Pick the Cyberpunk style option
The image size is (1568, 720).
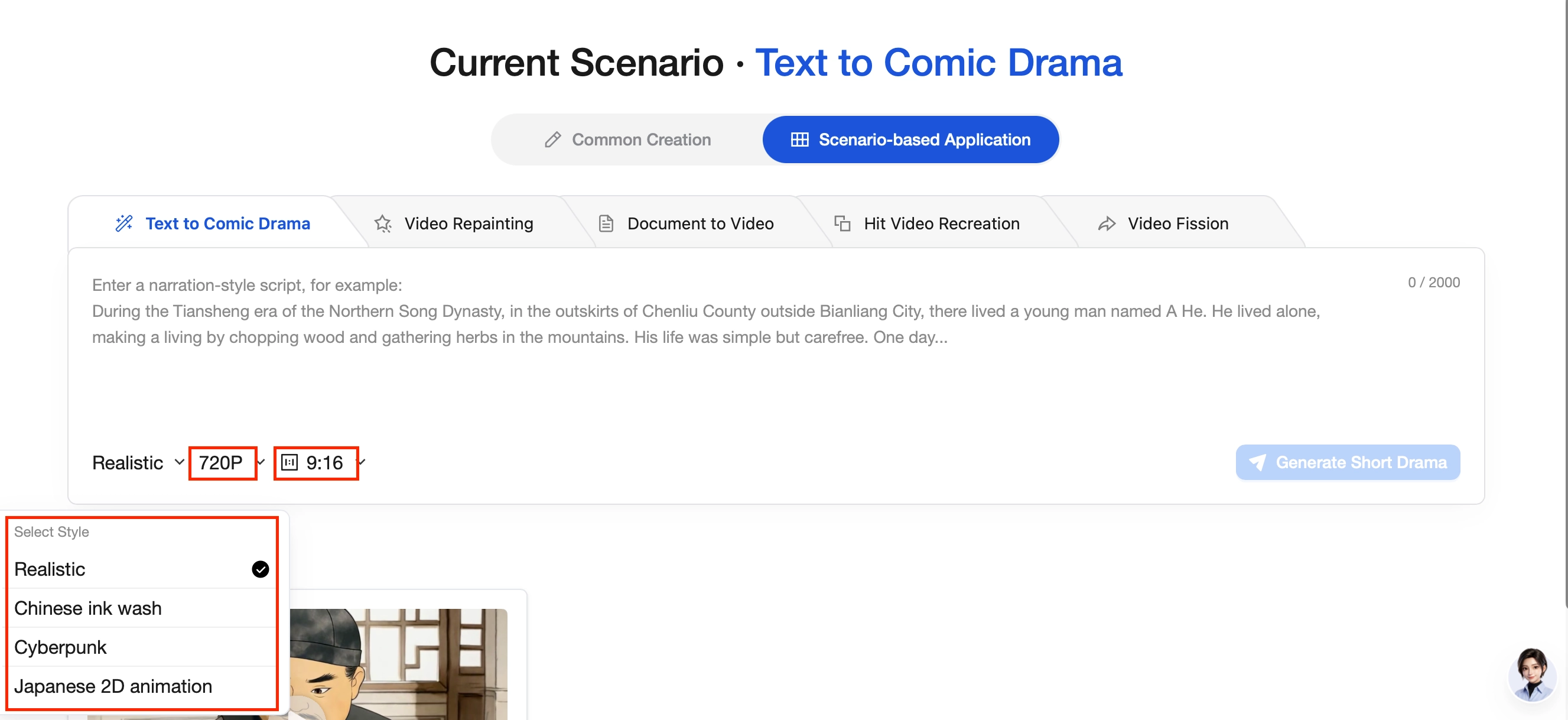click(x=142, y=647)
